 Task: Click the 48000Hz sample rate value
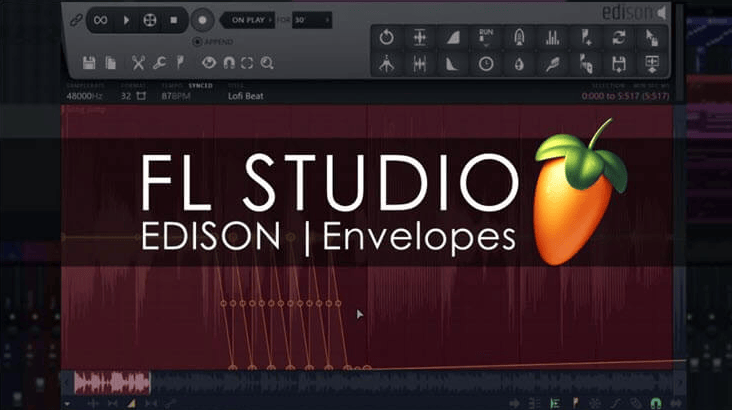click(84, 96)
